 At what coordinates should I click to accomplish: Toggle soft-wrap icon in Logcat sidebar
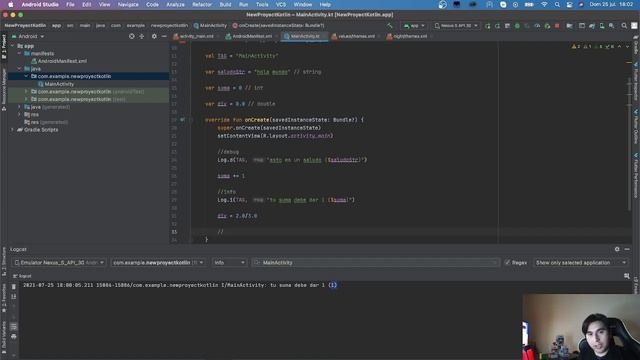(x=13, y=327)
